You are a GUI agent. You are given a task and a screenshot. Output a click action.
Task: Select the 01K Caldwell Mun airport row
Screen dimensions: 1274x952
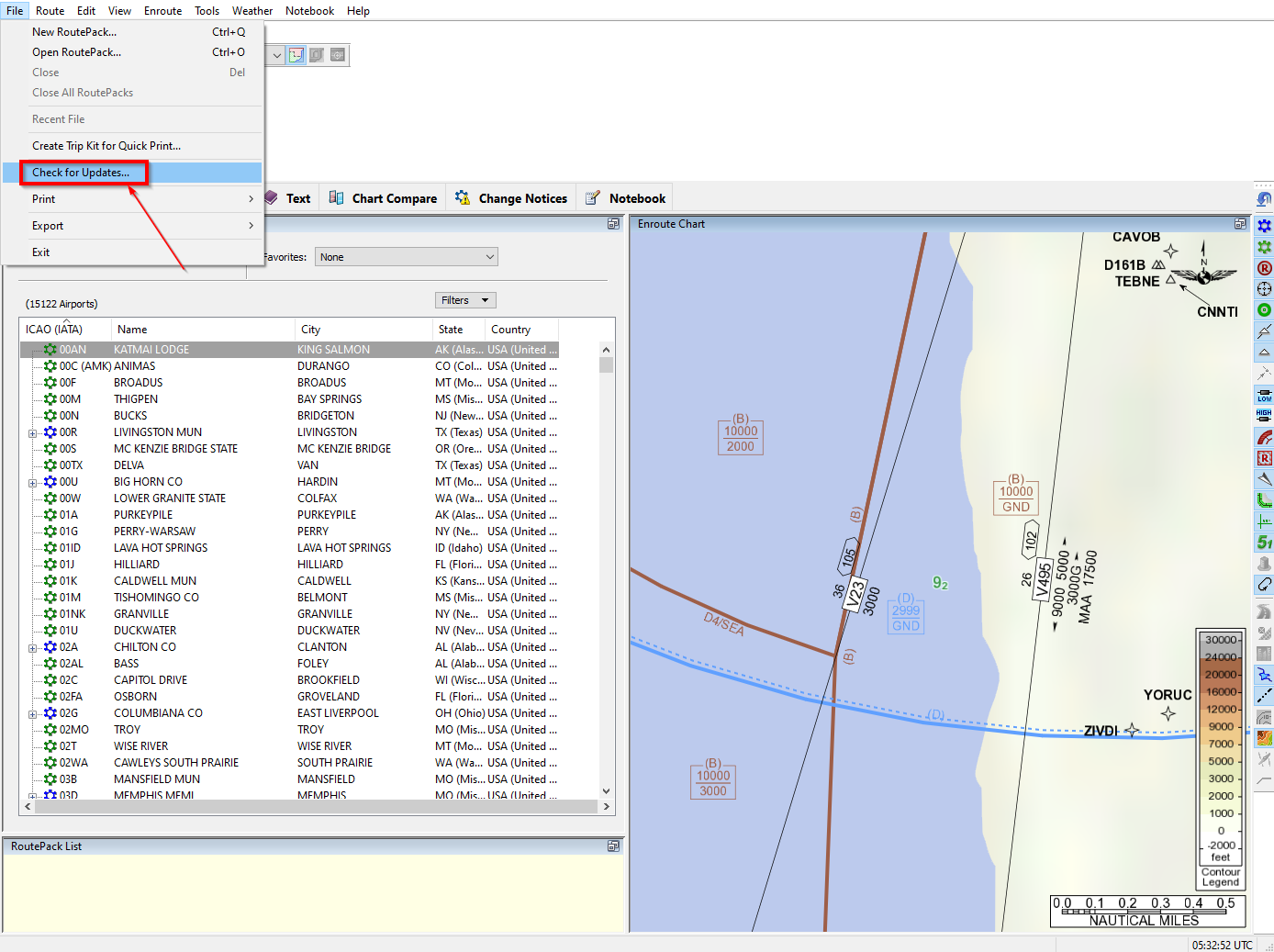click(x=154, y=581)
